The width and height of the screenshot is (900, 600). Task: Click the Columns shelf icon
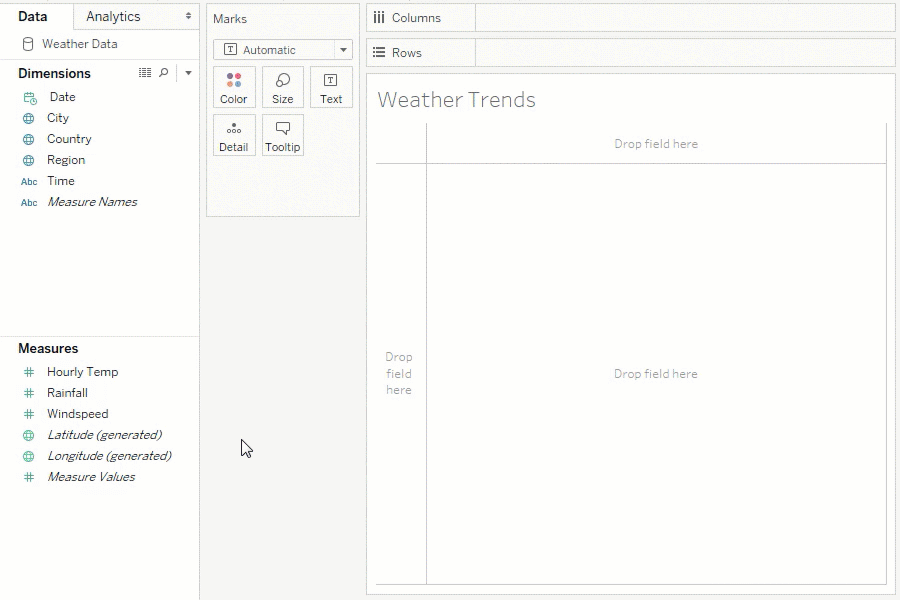click(379, 17)
